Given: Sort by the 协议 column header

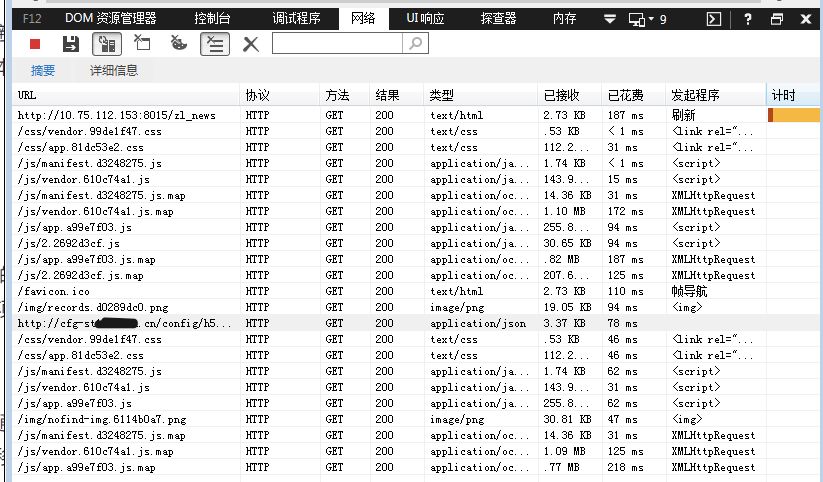Looking at the screenshot, I should pyautogui.click(x=280, y=95).
